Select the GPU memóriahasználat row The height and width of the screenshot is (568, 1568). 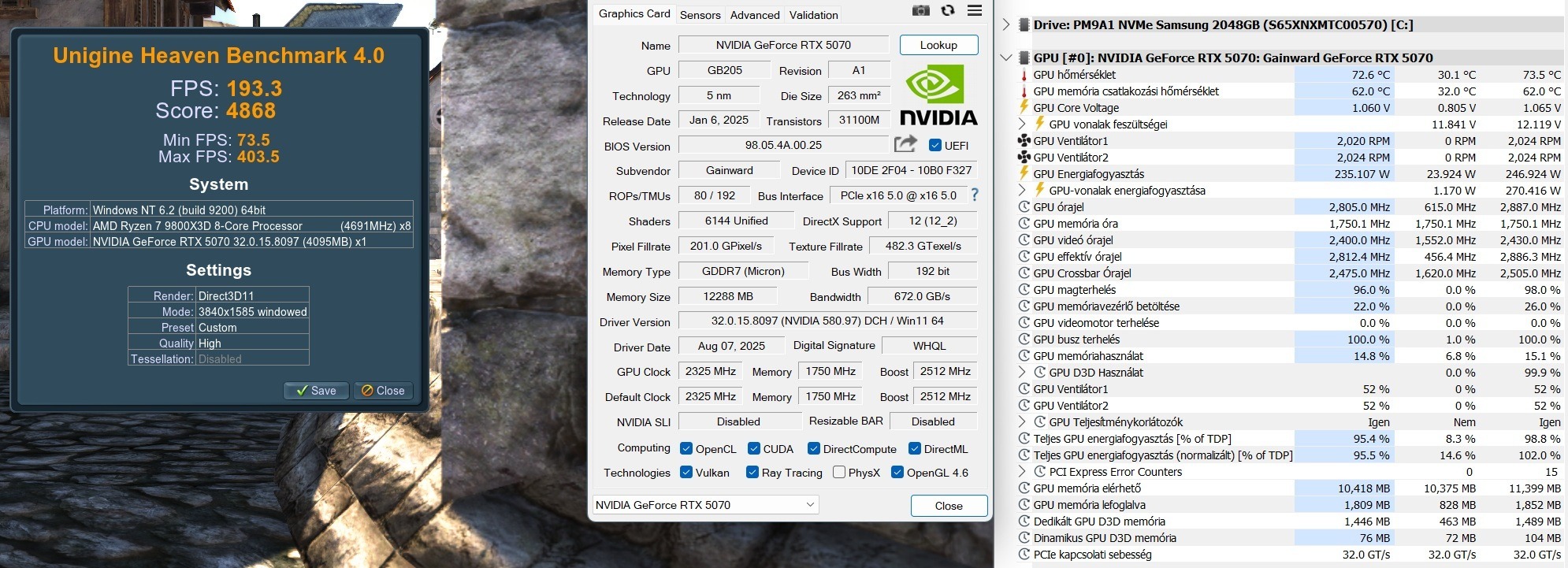(1289, 356)
